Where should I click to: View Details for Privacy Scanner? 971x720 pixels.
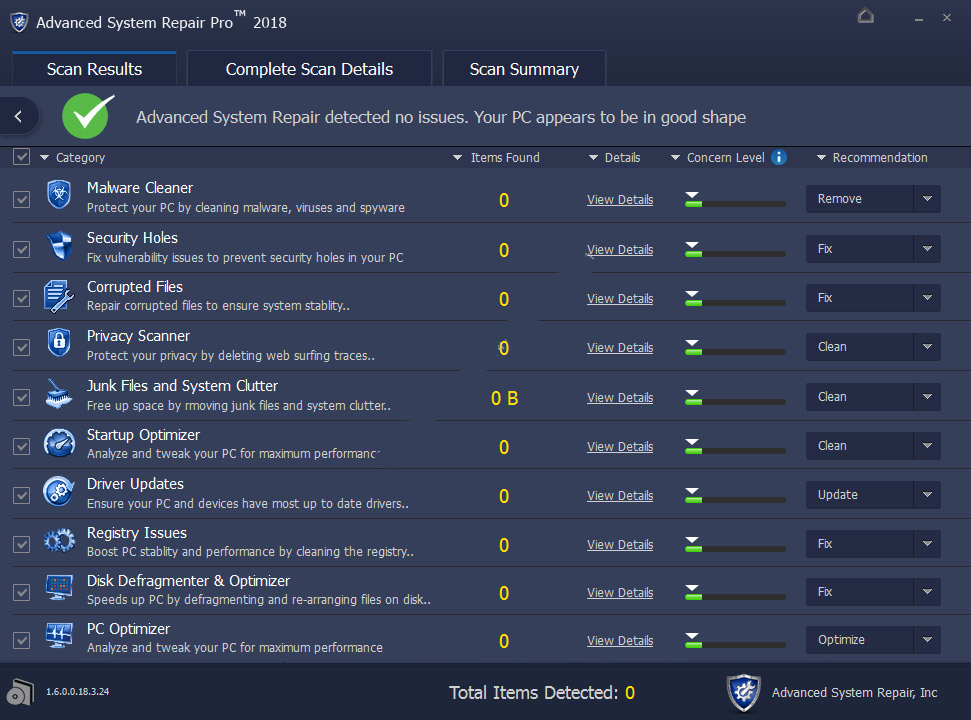tap(620, 347)
